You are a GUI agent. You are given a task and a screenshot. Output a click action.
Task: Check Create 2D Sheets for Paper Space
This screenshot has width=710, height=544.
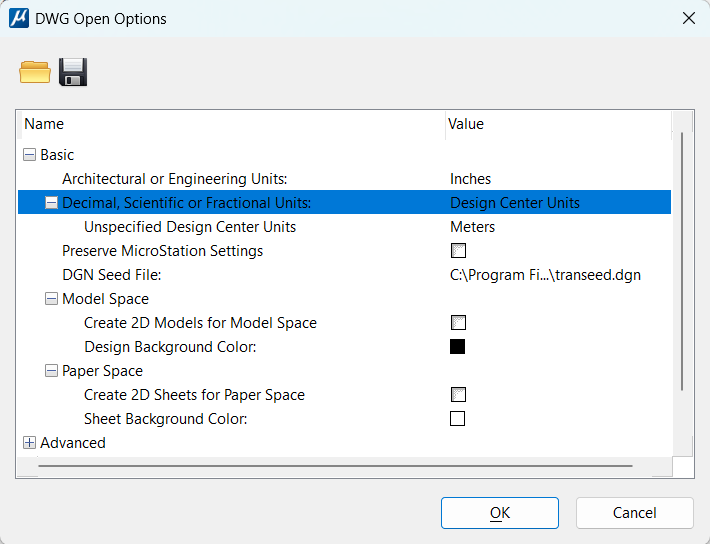[x=458, y=395]
